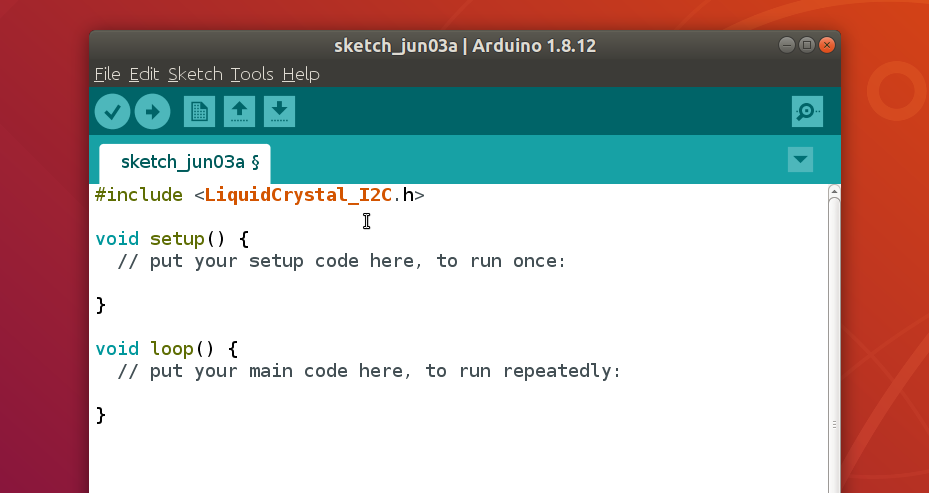Click the window title sketch_jun03a | Arduino 1.8.12
Image resolution: width=929 pixels, height=493 pixels.
(465, 46)
